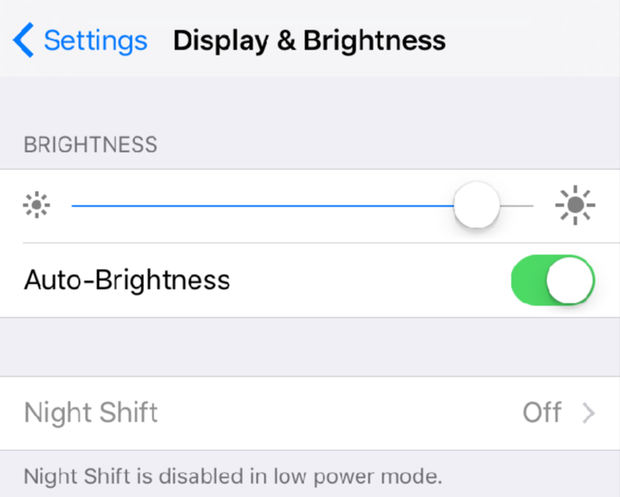Click the empty gray gap above Night Shift
Image resolution: width=620 pixels, height=497 pixels.
pyautogui.click(x=310, y=347)
